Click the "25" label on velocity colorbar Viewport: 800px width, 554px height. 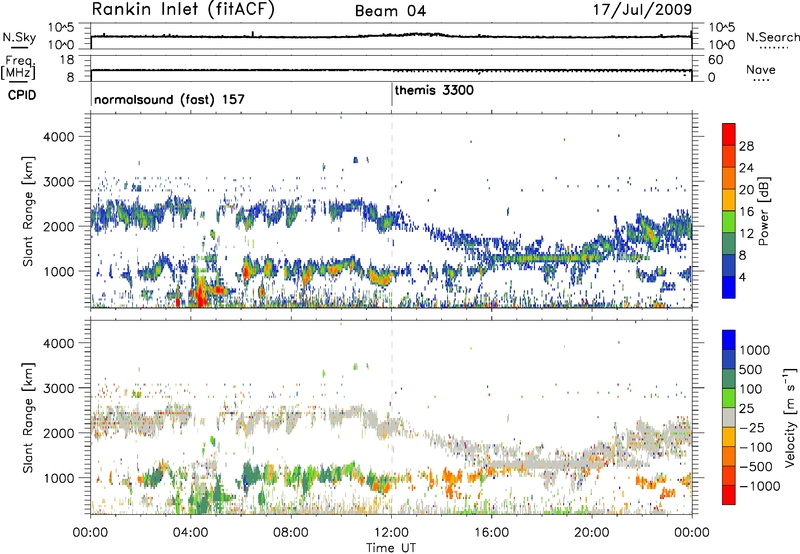pyautogui.click(x=747, y=408)
